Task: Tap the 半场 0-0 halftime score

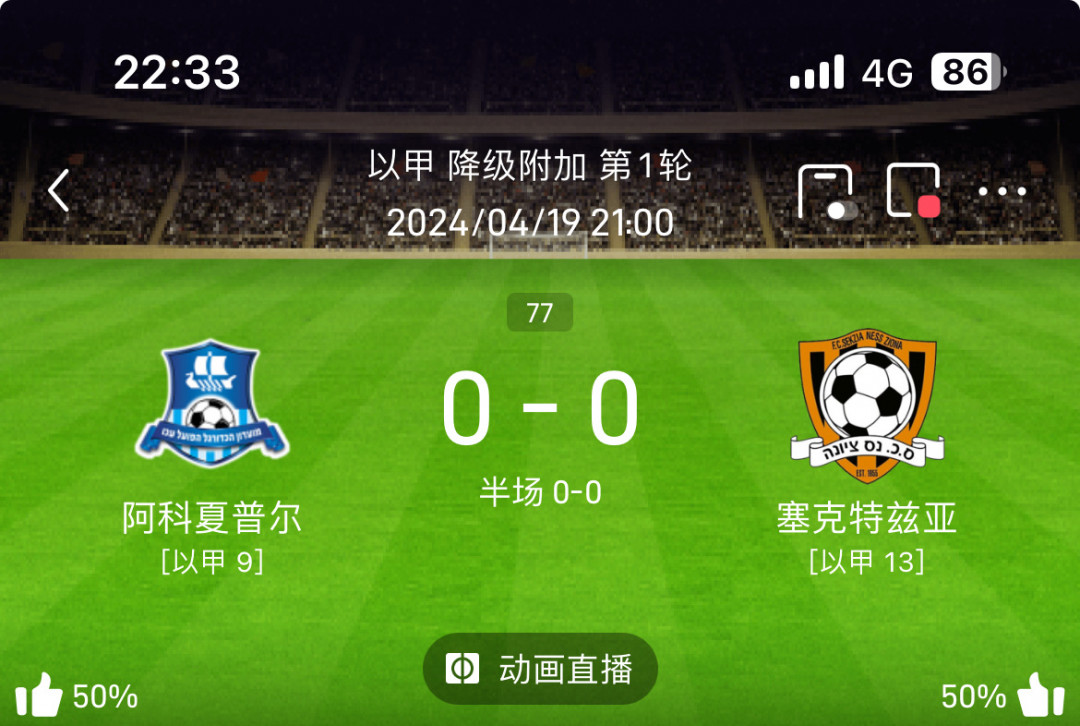Action: [x=541, y=492]
